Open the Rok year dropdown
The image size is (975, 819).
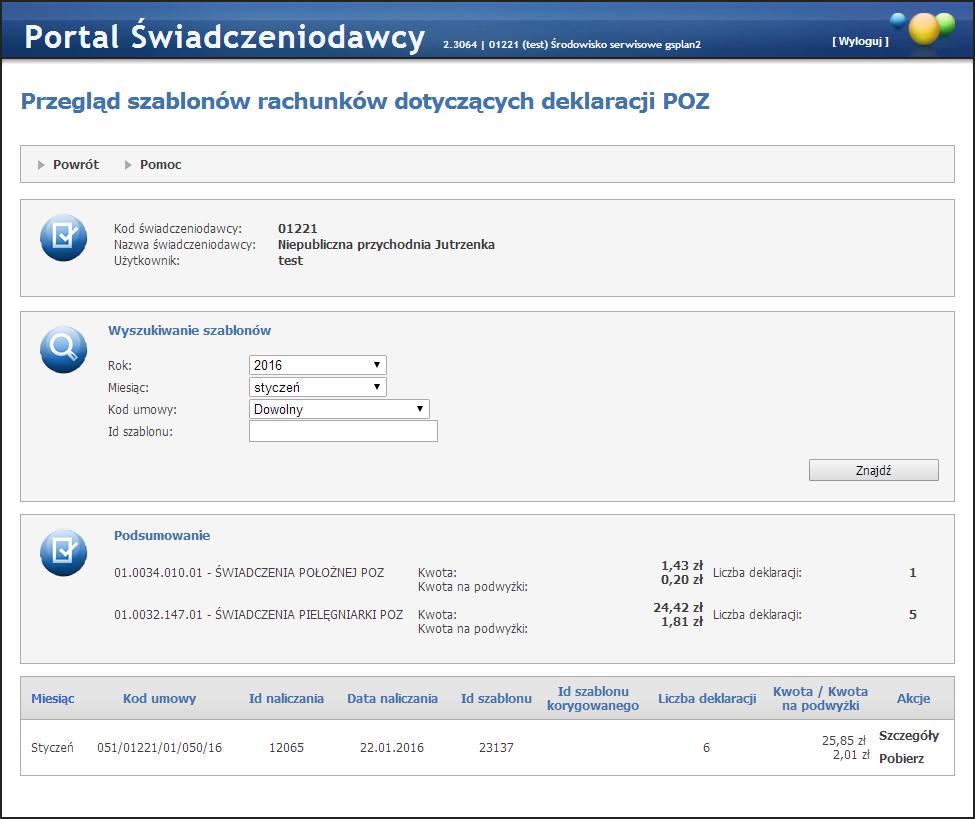(318, 365)
